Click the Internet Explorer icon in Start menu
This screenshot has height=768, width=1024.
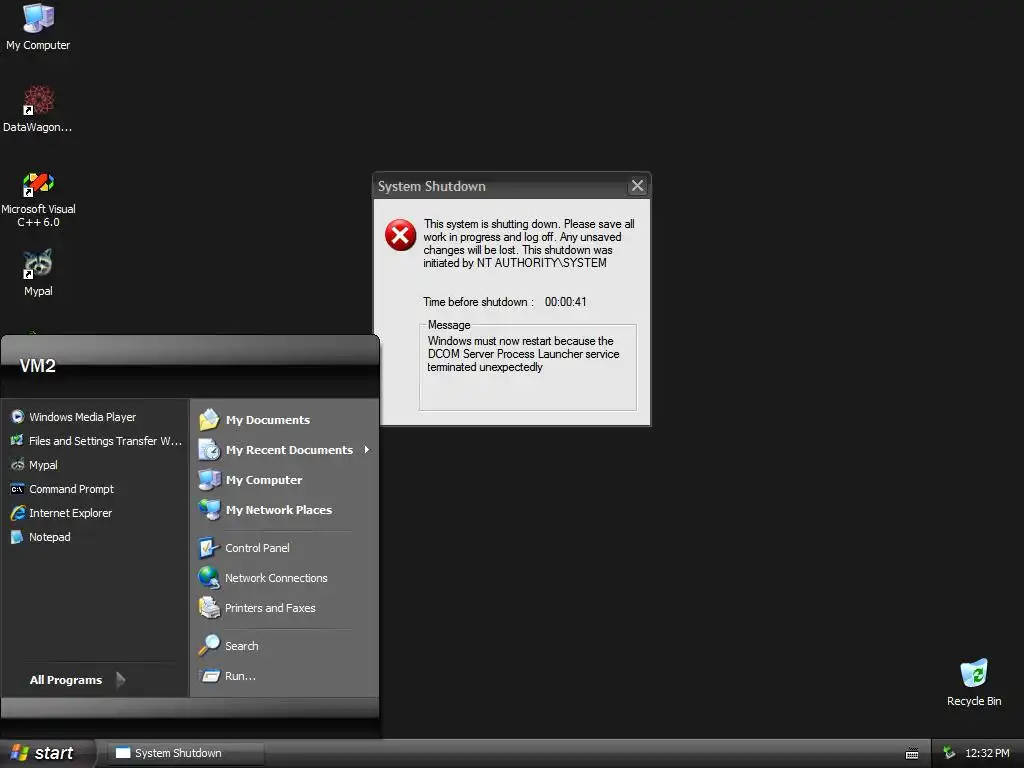click(18, 513)
